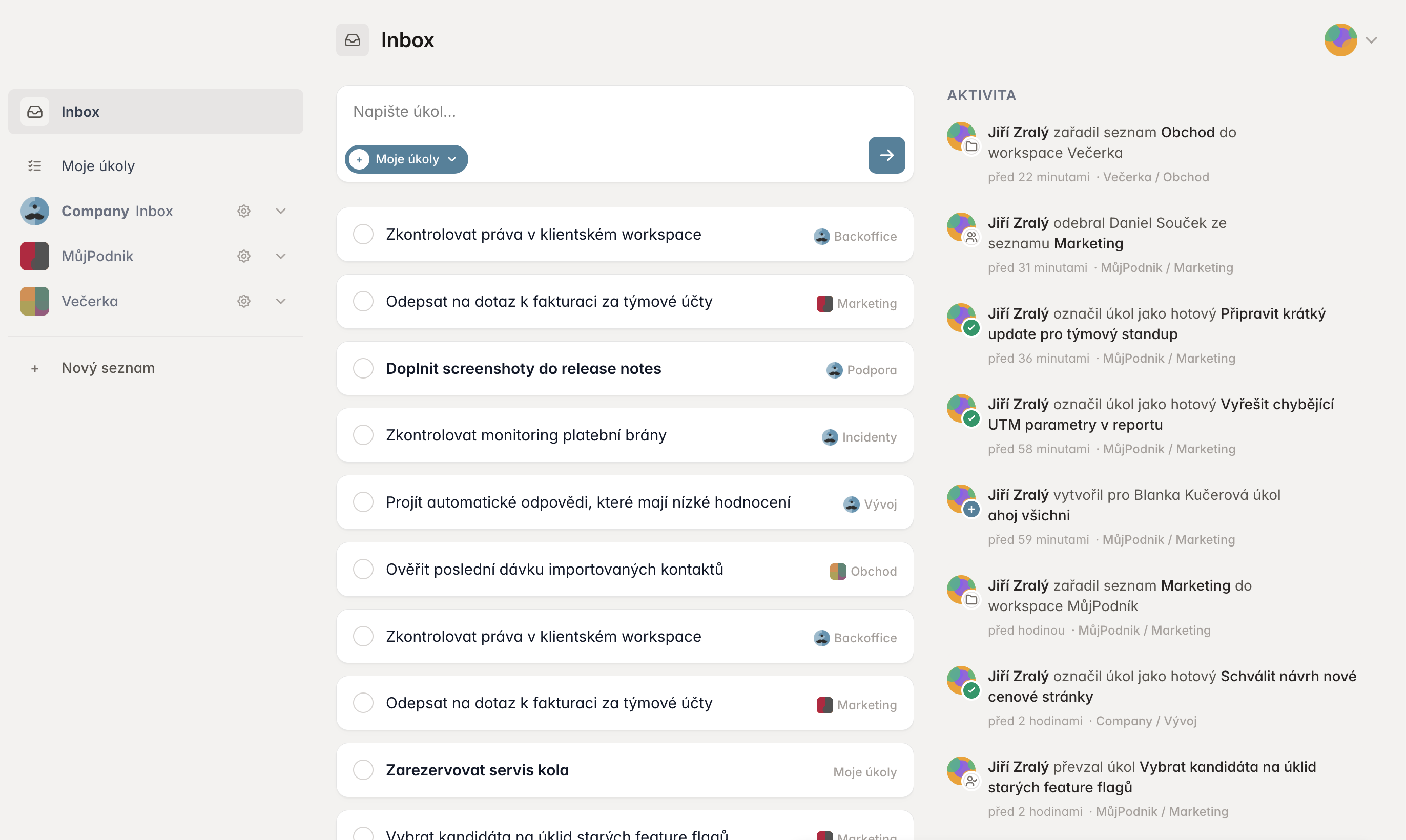The height and width of the screenshot is (840, 1406).
Task: Check off 'Zarezervovat servis kola' task
Action: tap(363, 770)
